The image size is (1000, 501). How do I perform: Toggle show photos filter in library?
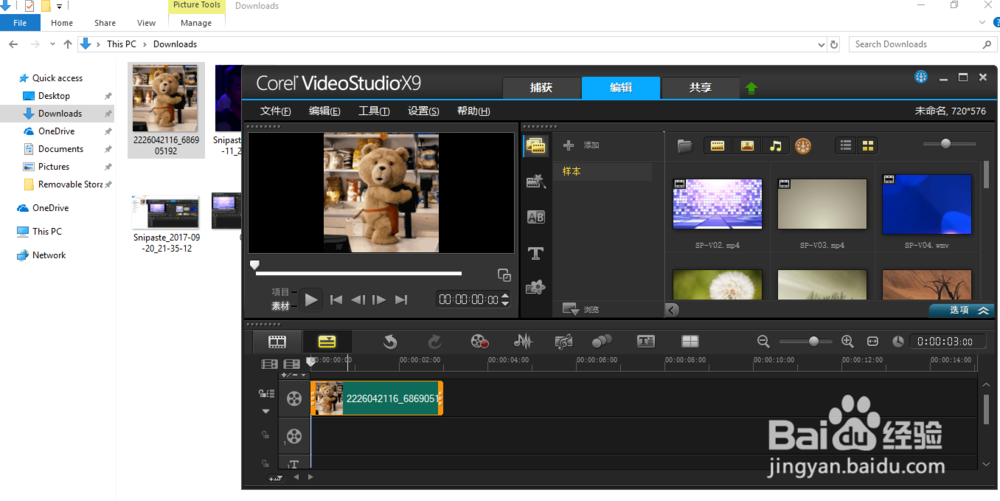(x=747, y=146)
